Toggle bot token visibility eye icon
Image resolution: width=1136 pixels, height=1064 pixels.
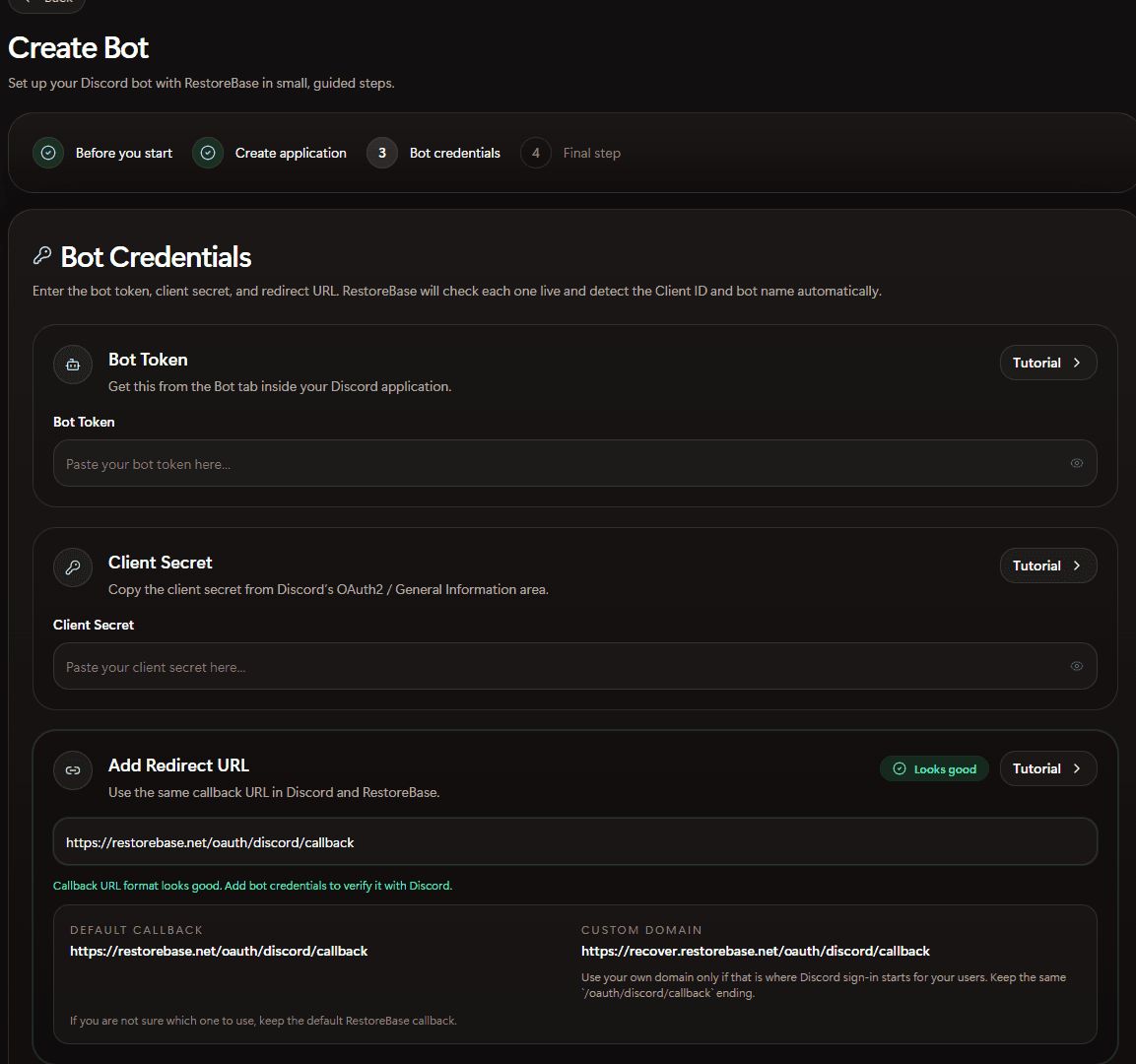pos(1077,464)
